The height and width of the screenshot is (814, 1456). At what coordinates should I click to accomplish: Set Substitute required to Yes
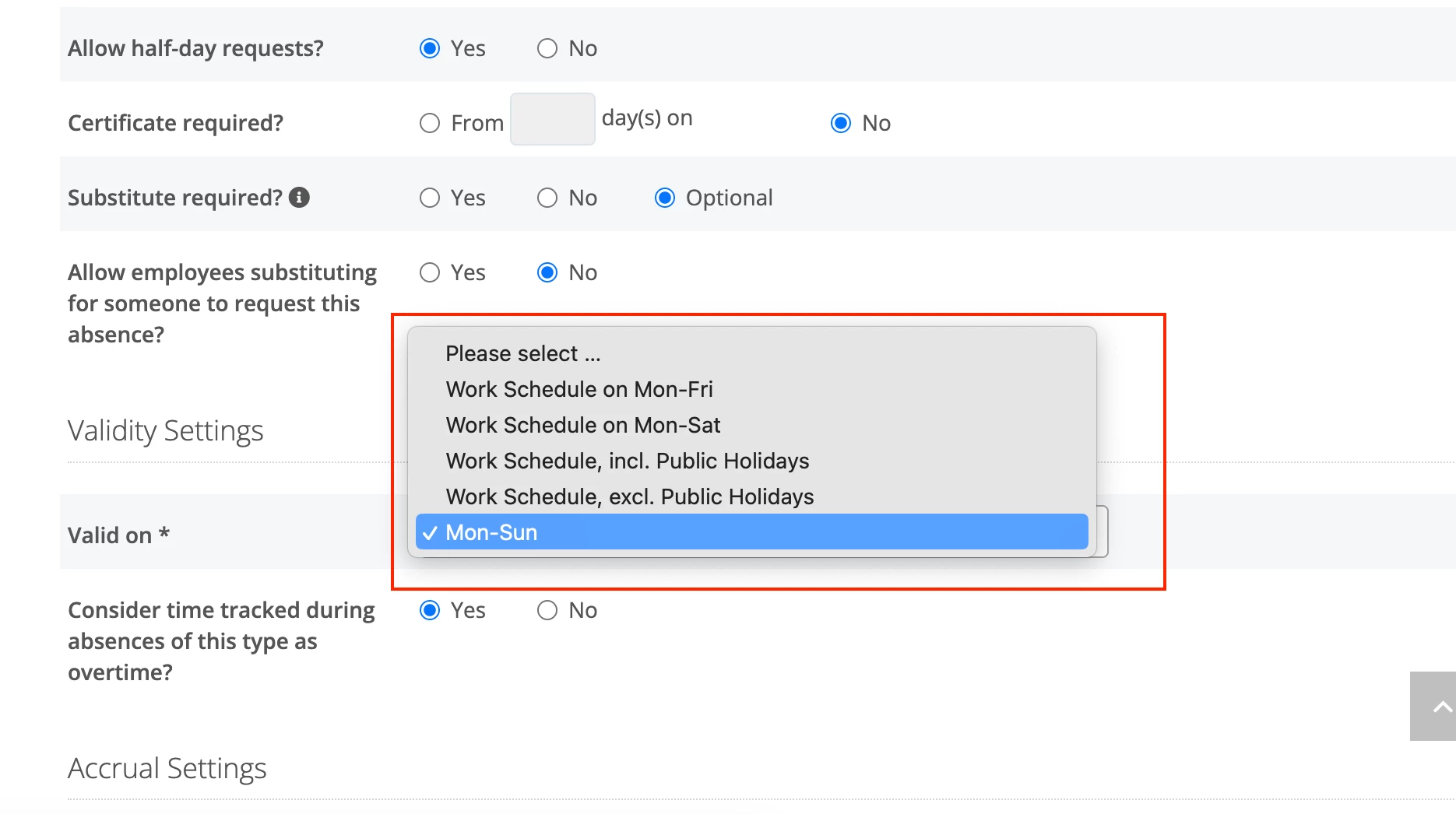pos(430,198)
